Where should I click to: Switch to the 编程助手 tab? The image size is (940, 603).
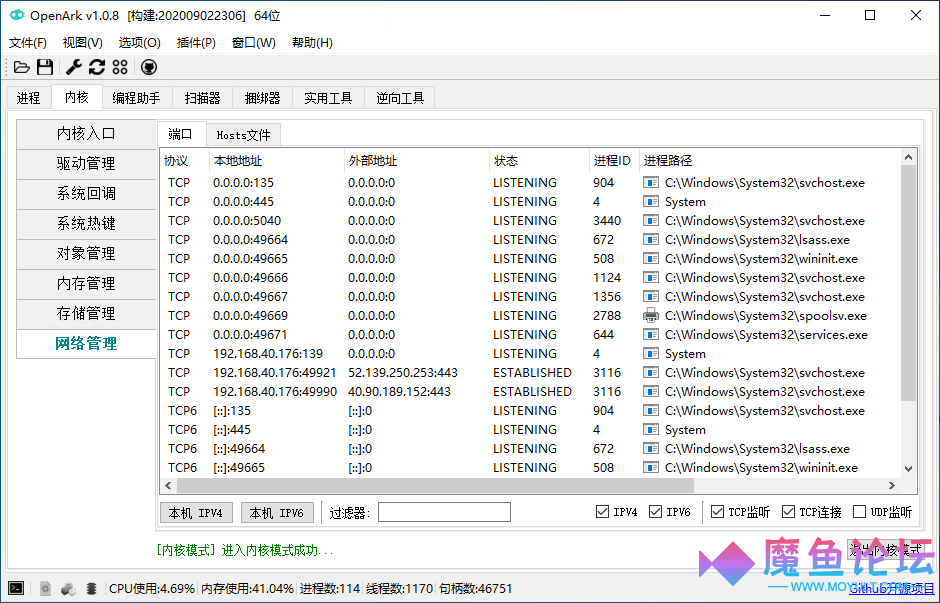[137, 98]
